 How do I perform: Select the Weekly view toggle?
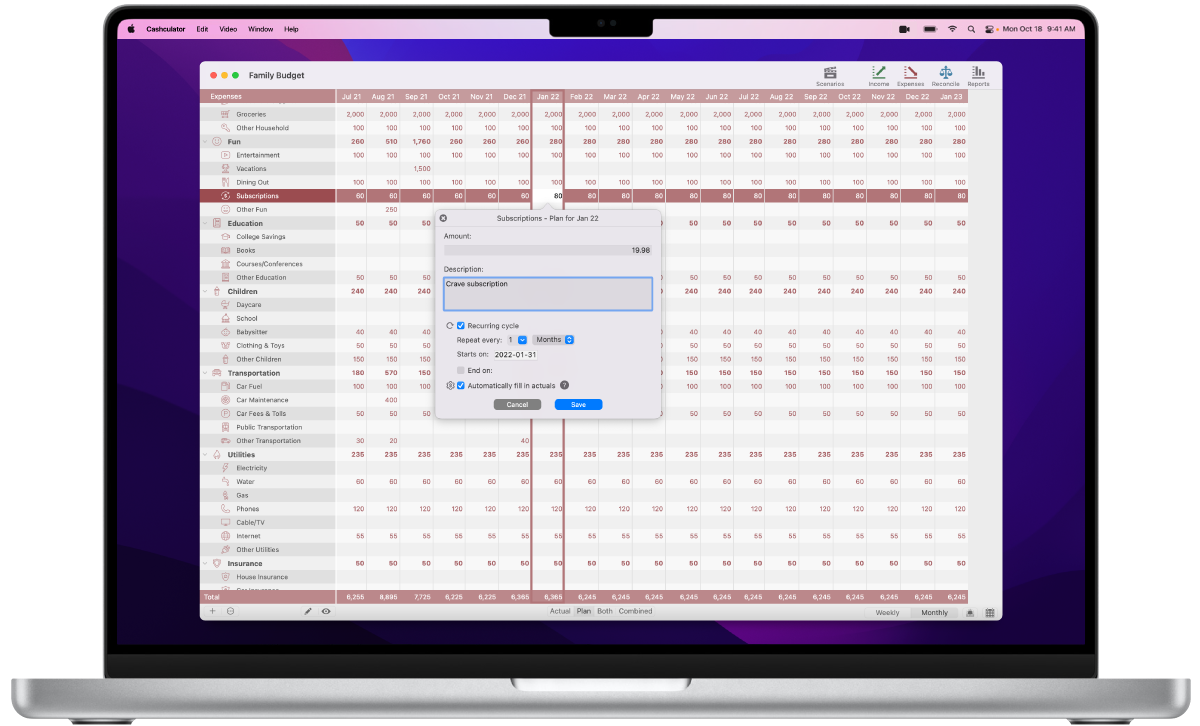pos(887,612)
